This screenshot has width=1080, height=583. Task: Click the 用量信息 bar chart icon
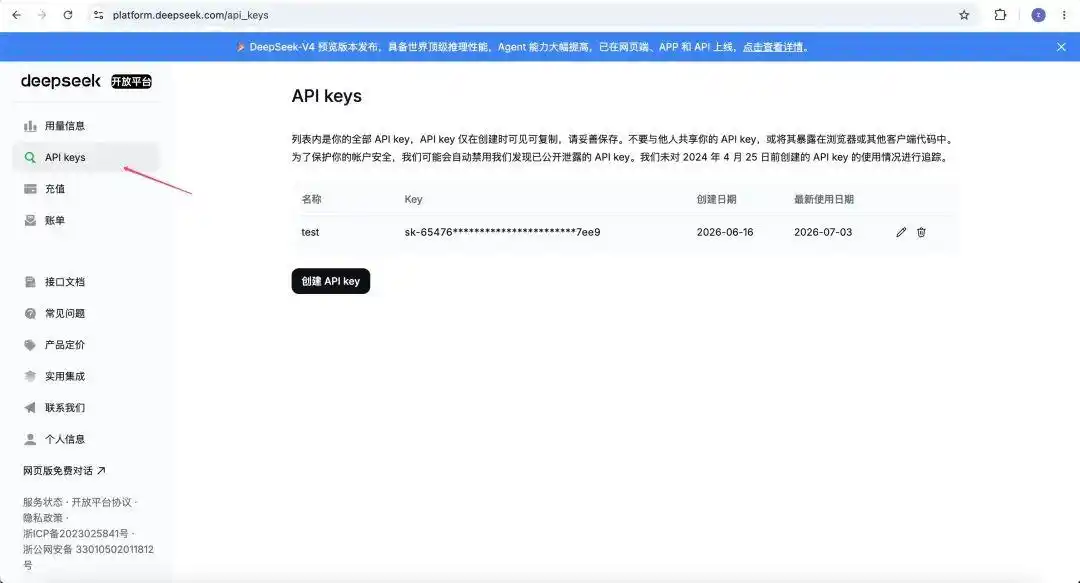[x=30, y=125]
